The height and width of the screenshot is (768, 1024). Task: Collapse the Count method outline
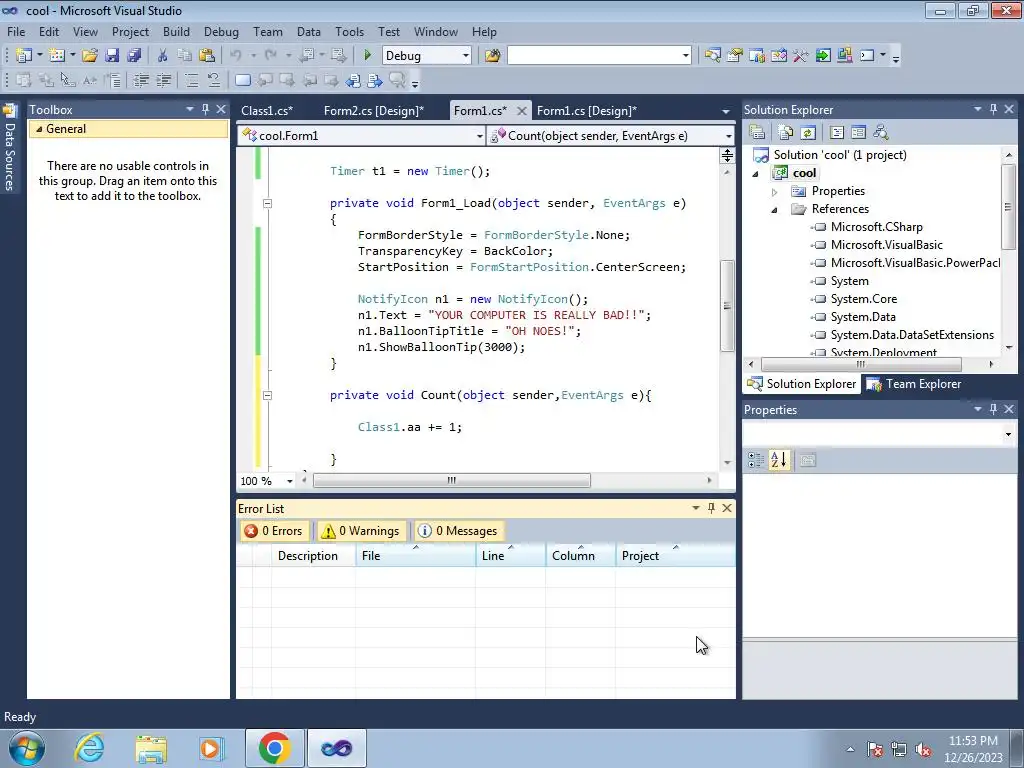click(267, 395)
